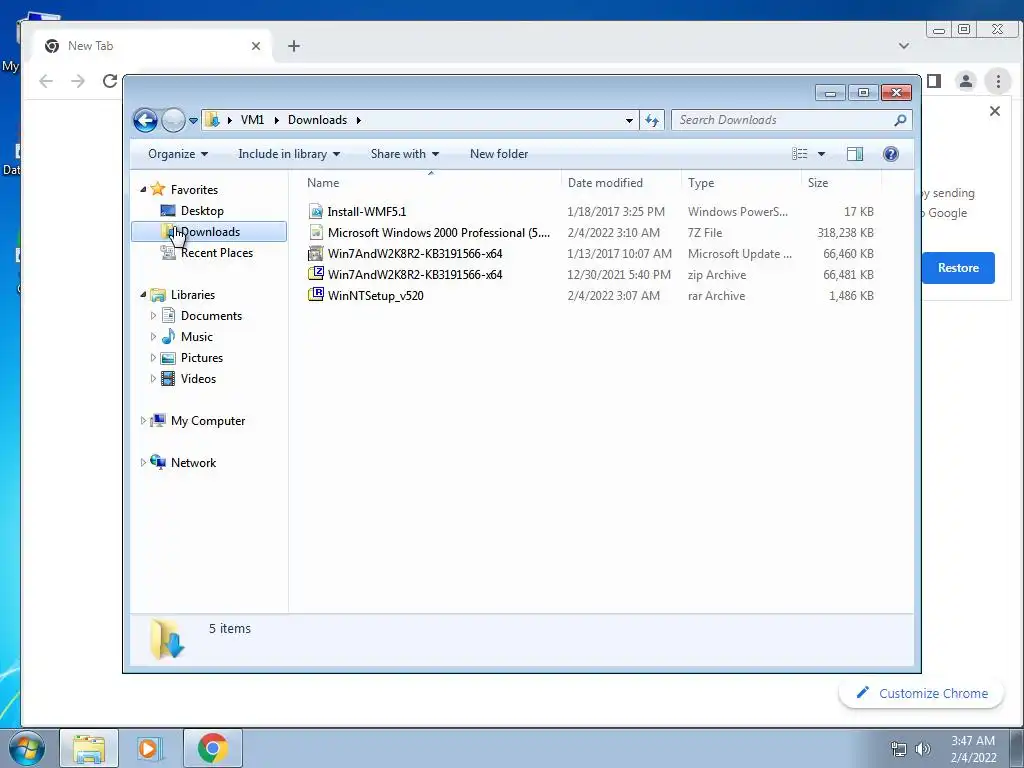Close the Chrome New Tab tab
Image resolution: width=1024 pixels, height=768 pixels.
pos(256,46)
